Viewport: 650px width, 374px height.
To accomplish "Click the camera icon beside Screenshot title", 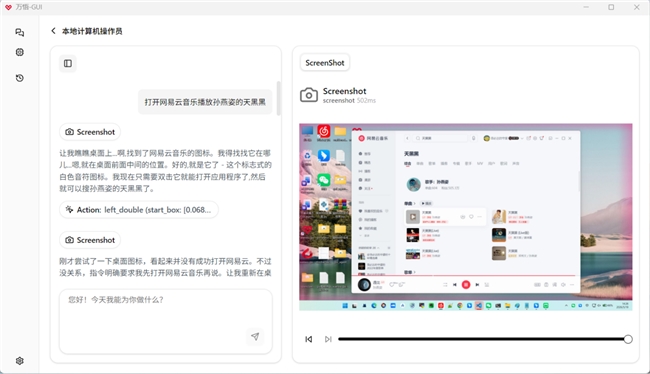I will [x=309, y=95].
